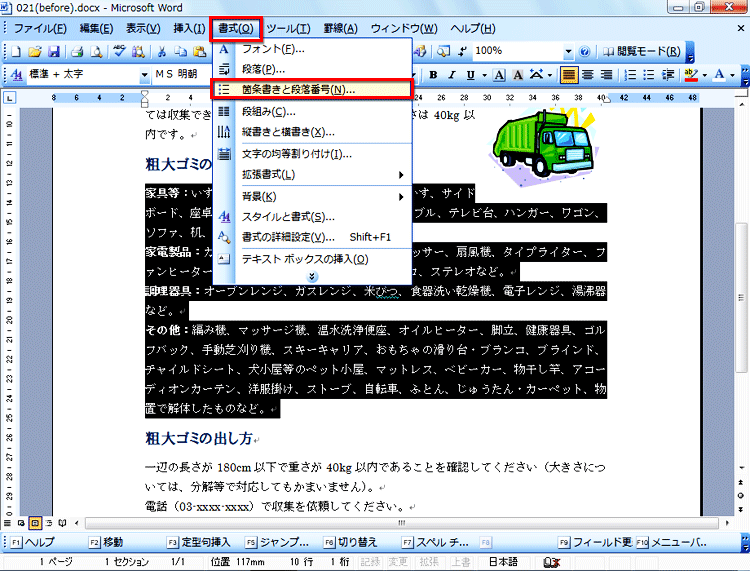Click the Open folder icon
Screen dimensions: 750x571
coord(35,52)
